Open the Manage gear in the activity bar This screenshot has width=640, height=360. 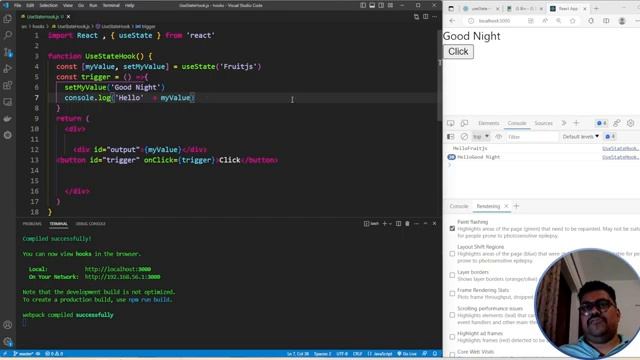pyautogui.click(x=8, y=341)
